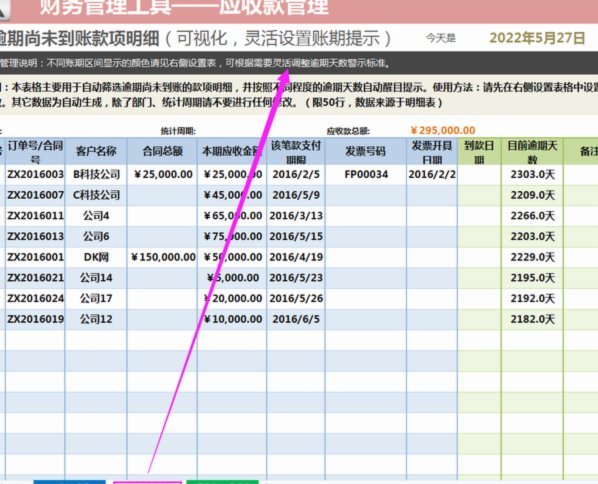
Task: Select the 发票号码 column header
Action: 366,151
